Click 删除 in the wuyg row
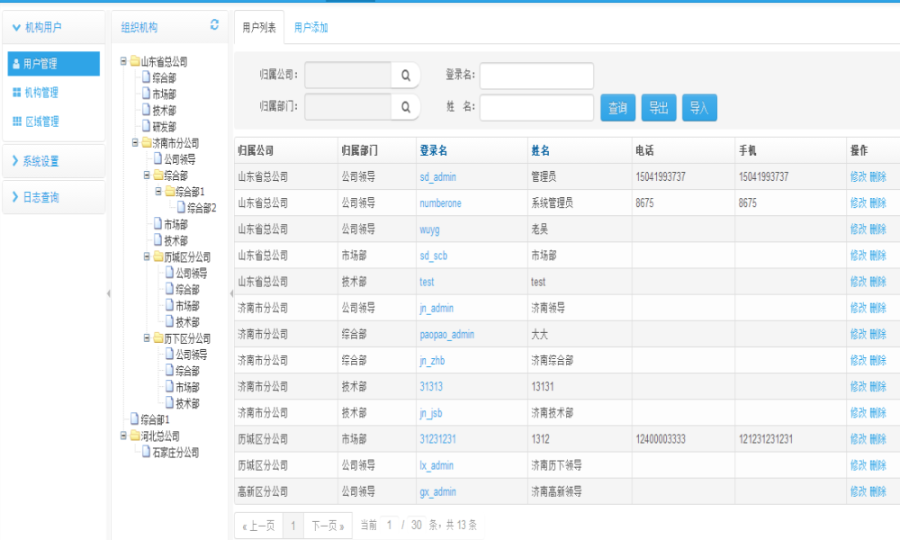Screen dimensions: 900x540 click(x=878, y=230)
